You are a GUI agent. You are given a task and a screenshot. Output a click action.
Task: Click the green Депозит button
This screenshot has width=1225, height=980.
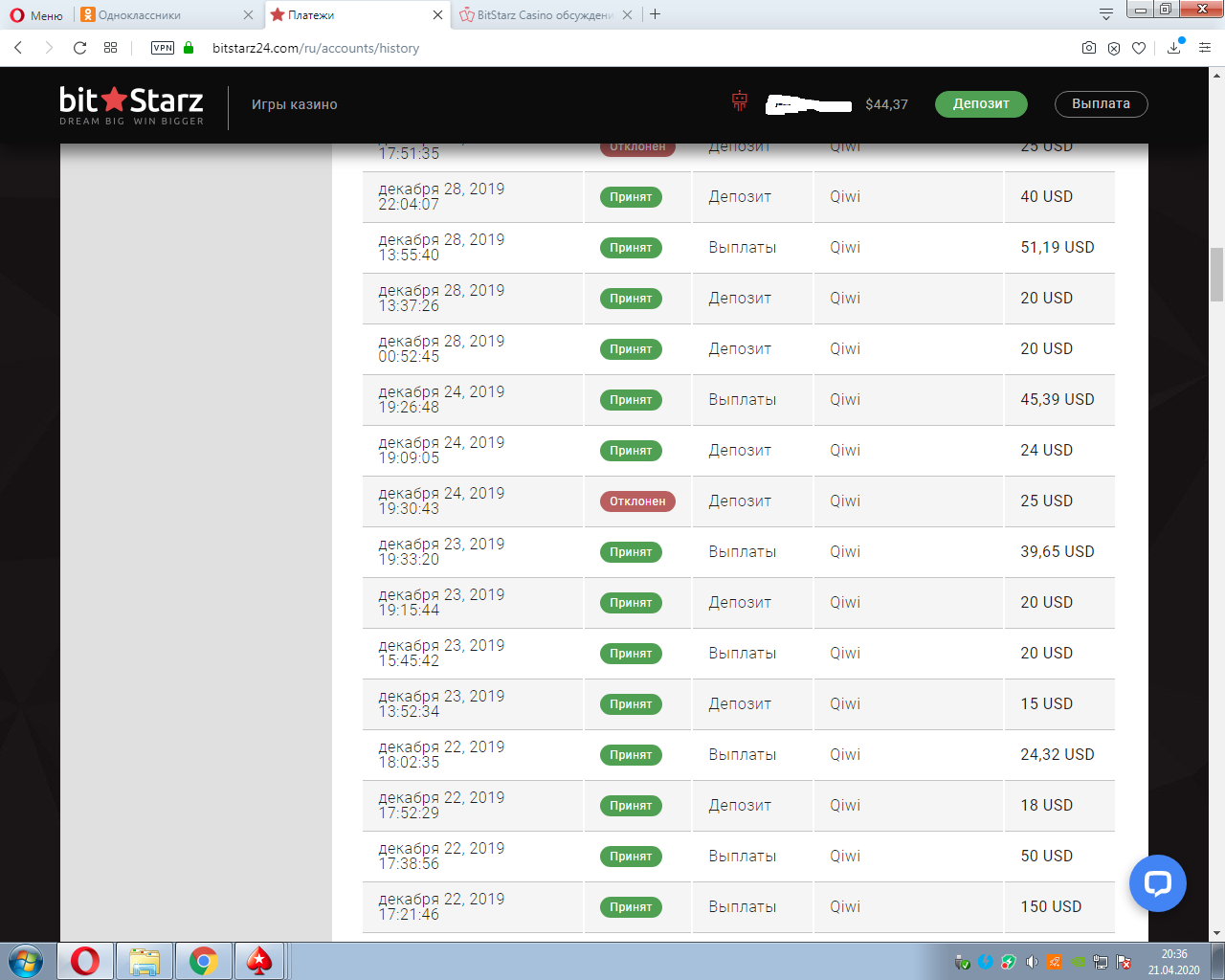pos(981,104)
